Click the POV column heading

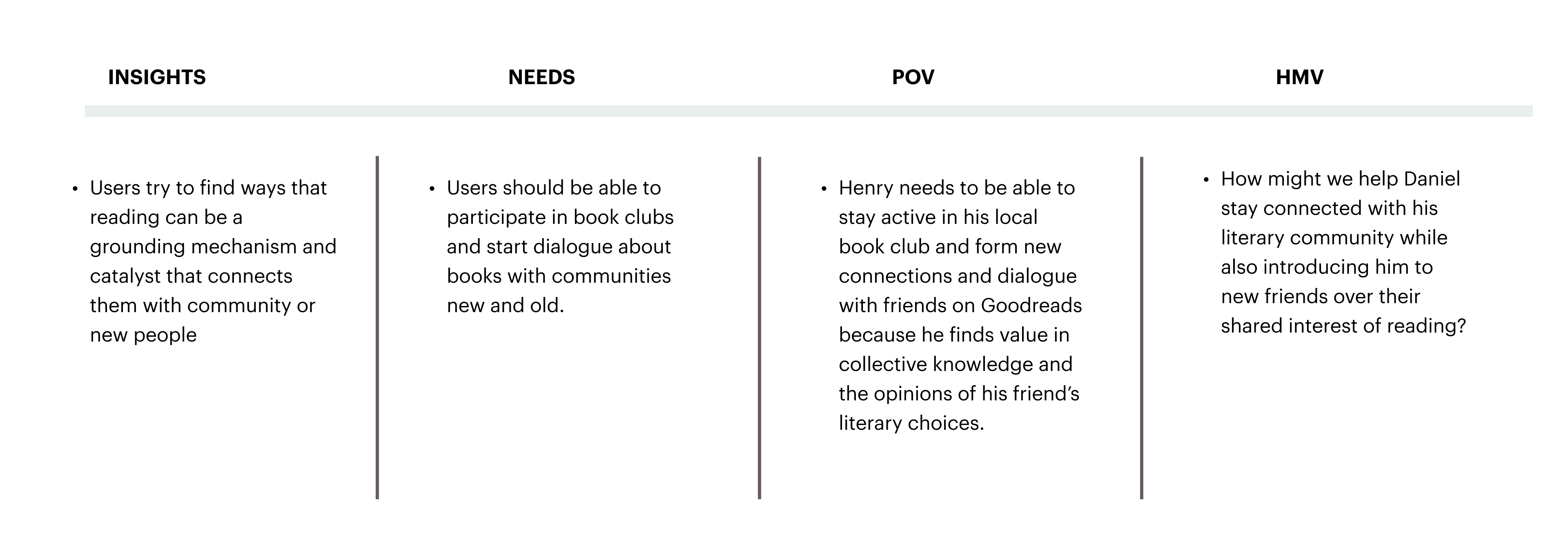913,77
